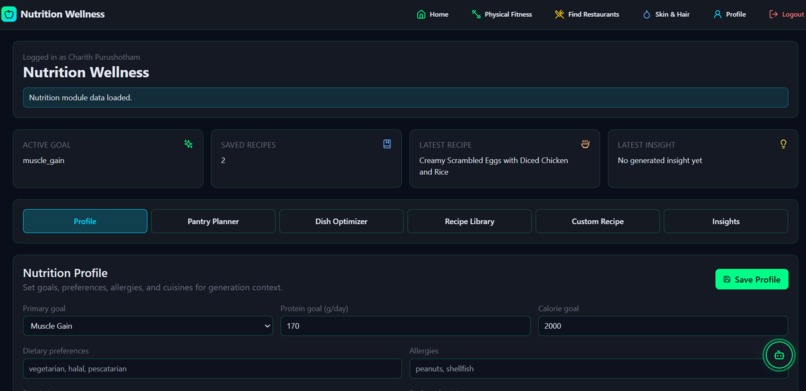Click the green apple app logo icon
Screen dimensions: 806x391
[x=9, y=14]
